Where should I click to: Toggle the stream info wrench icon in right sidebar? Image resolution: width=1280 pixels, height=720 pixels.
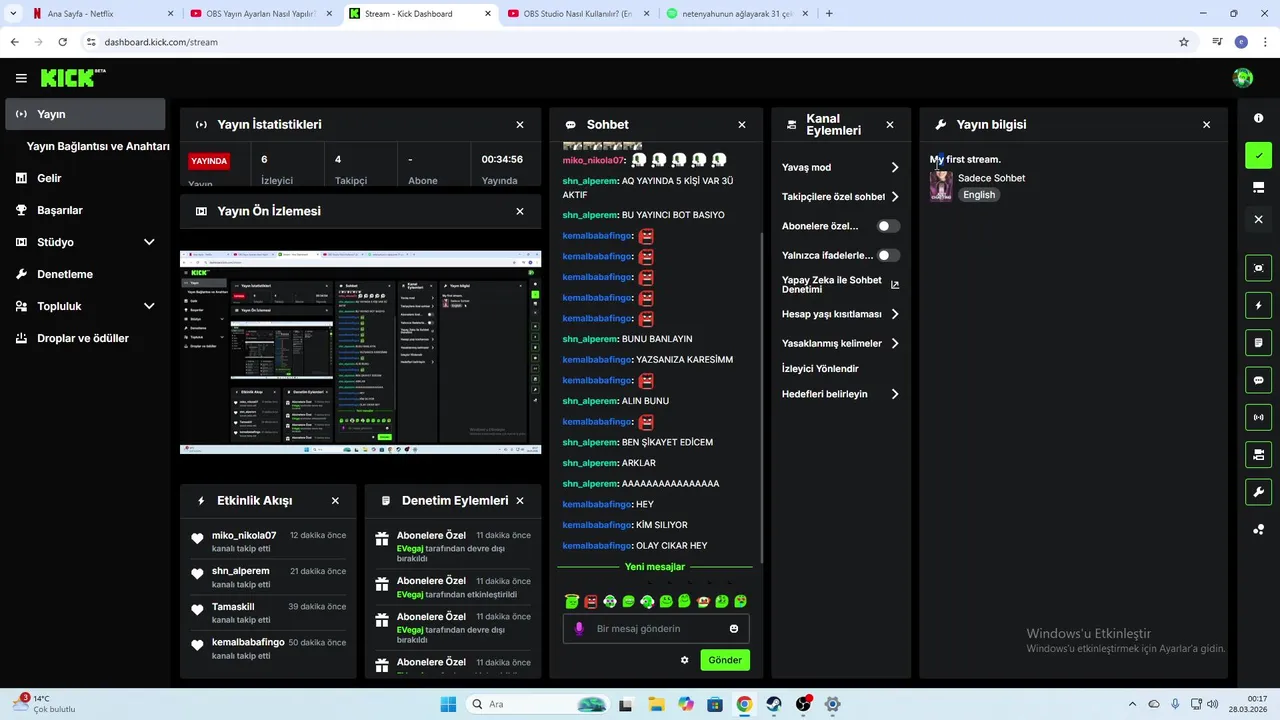click(1258, 492)
